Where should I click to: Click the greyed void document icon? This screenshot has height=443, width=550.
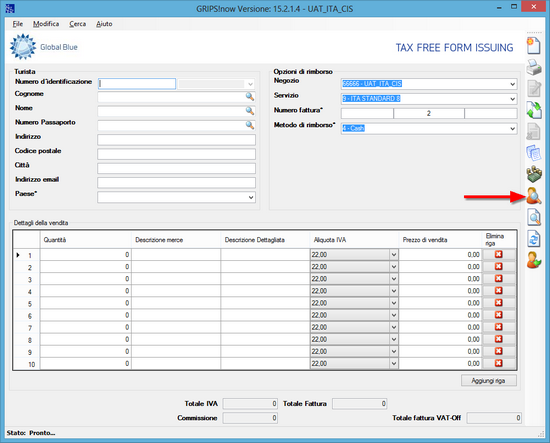coord(534,132)
